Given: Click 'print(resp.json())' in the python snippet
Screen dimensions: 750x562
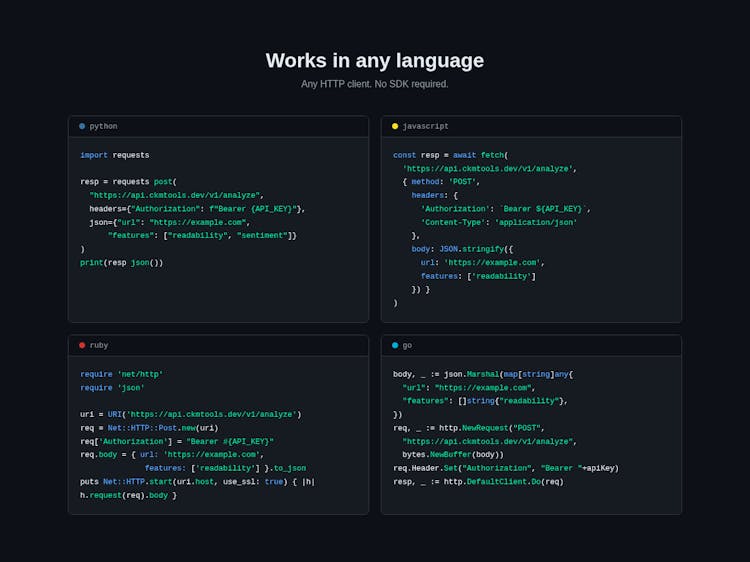Looking at the screenshot, I should pos(122,263).
